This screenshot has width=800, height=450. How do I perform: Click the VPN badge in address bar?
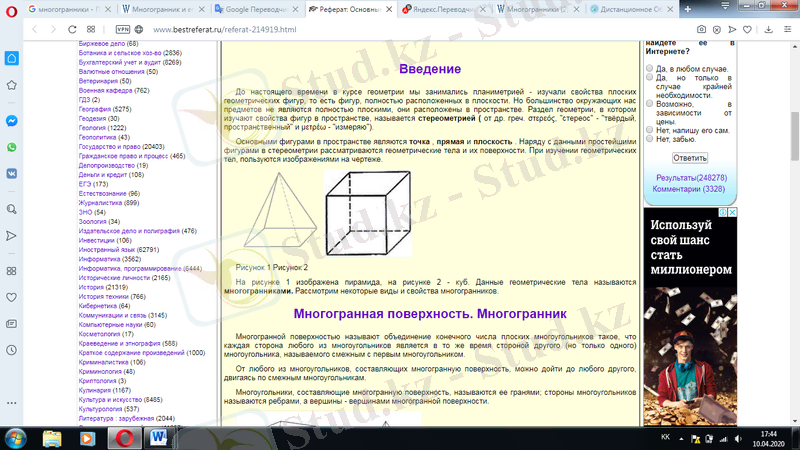(x=123, y=30)
